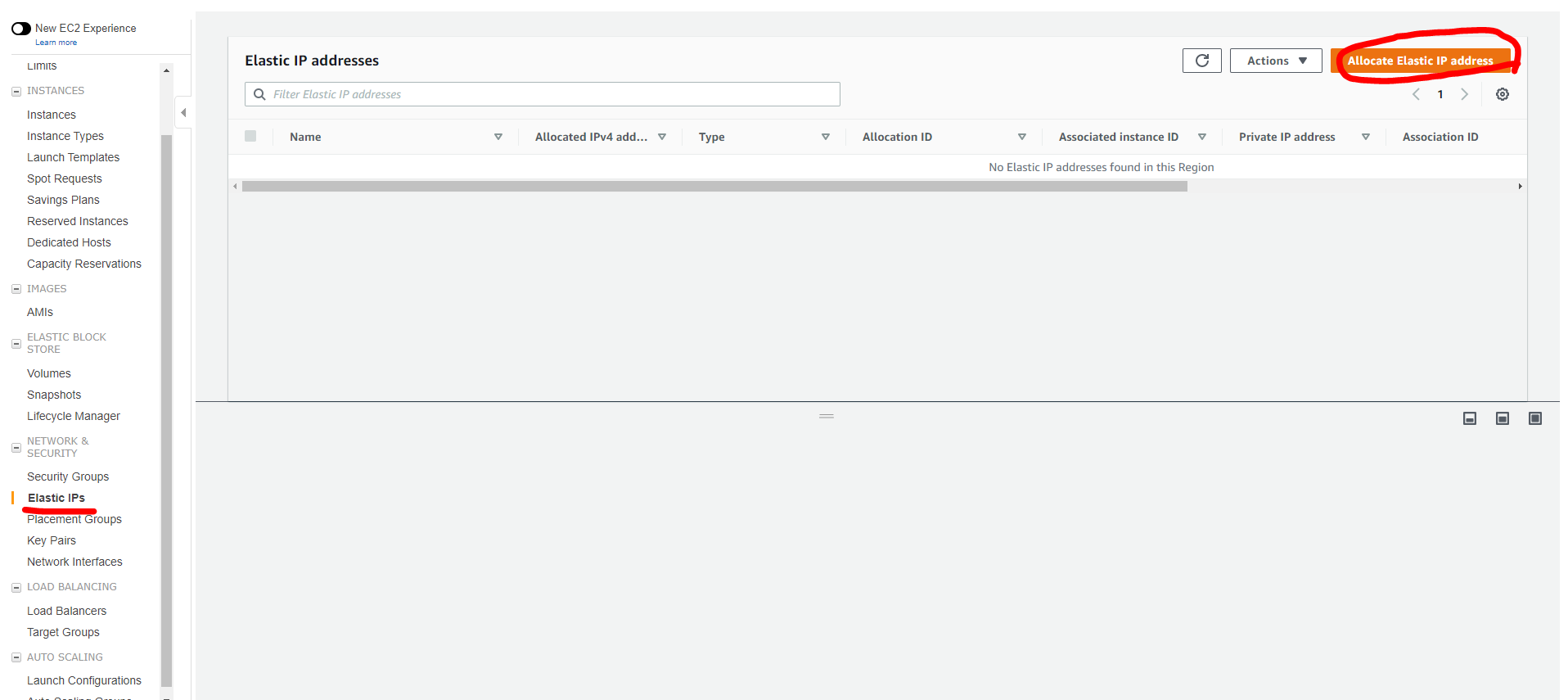Go to Snapshots page

[54, 395]
